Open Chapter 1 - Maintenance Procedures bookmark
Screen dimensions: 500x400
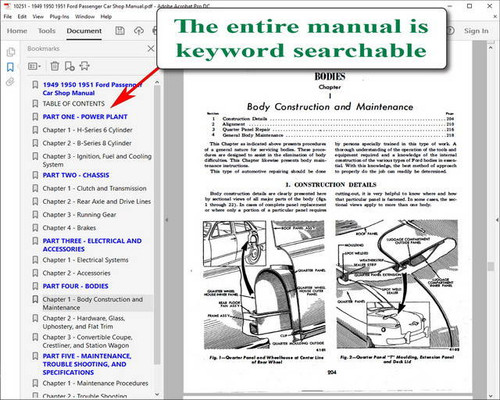click(95, 383)
